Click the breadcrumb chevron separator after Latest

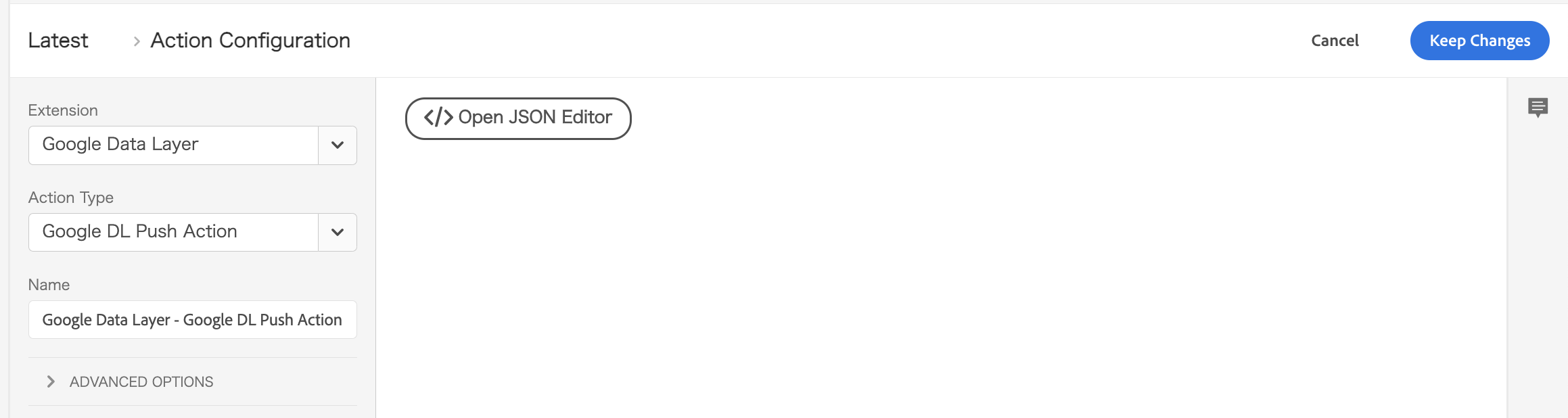(137, 41)
